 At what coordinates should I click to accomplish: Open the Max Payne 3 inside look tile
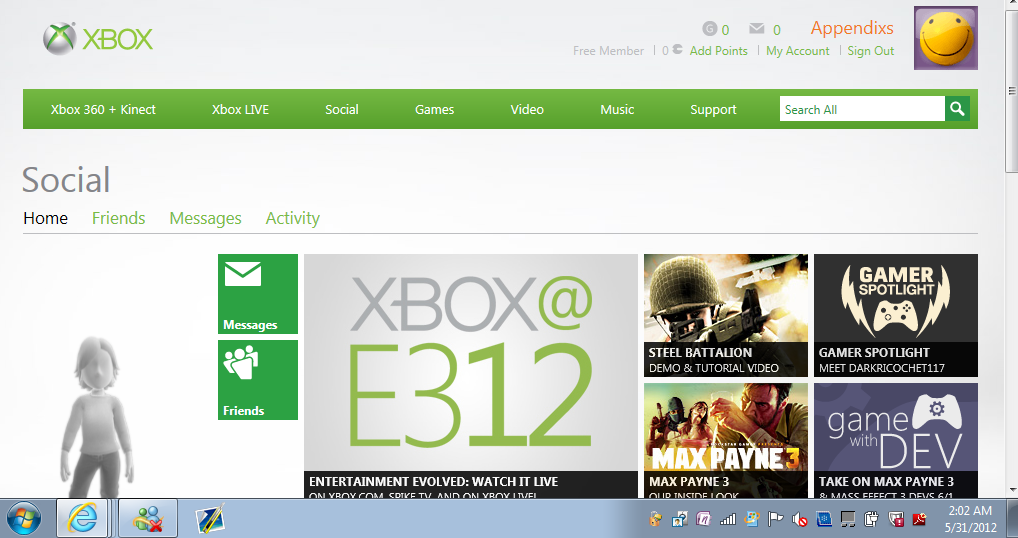tap(726, 441)
